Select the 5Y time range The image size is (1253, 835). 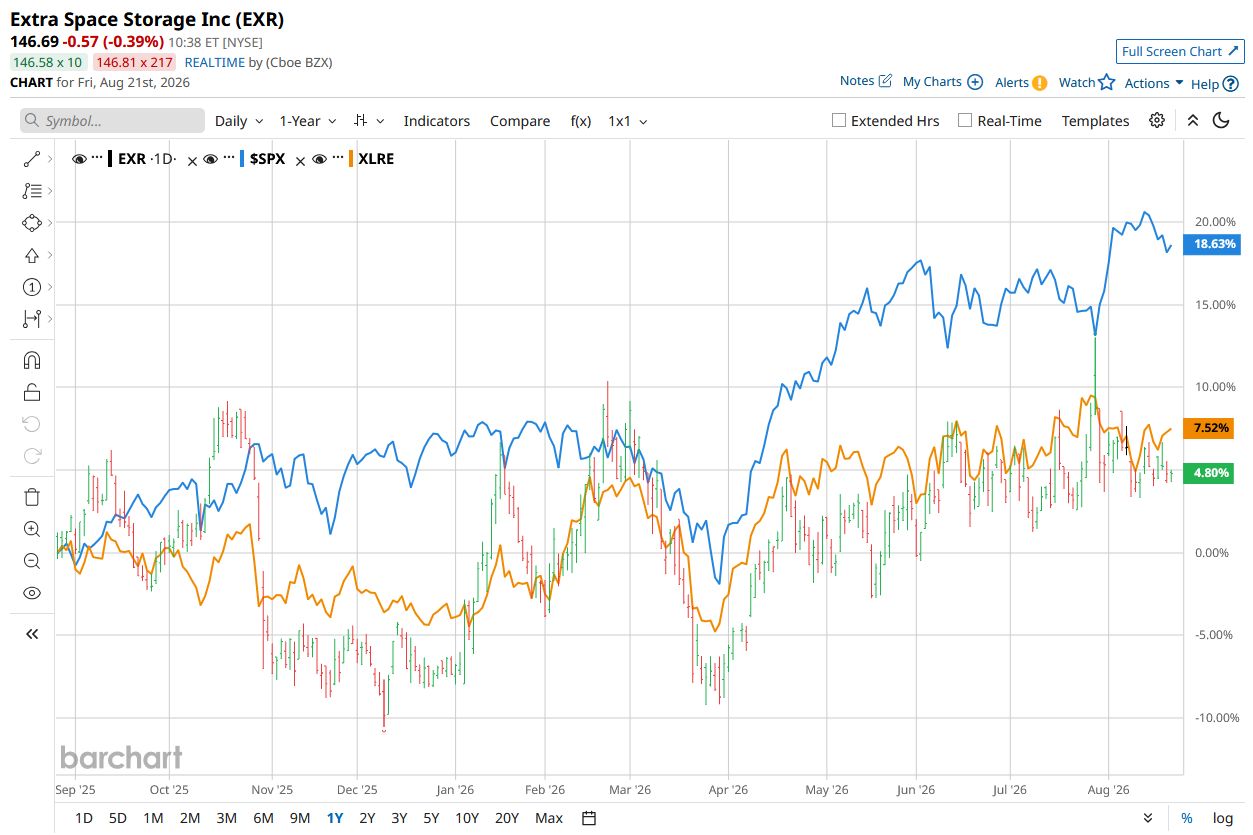coord(431,818)
